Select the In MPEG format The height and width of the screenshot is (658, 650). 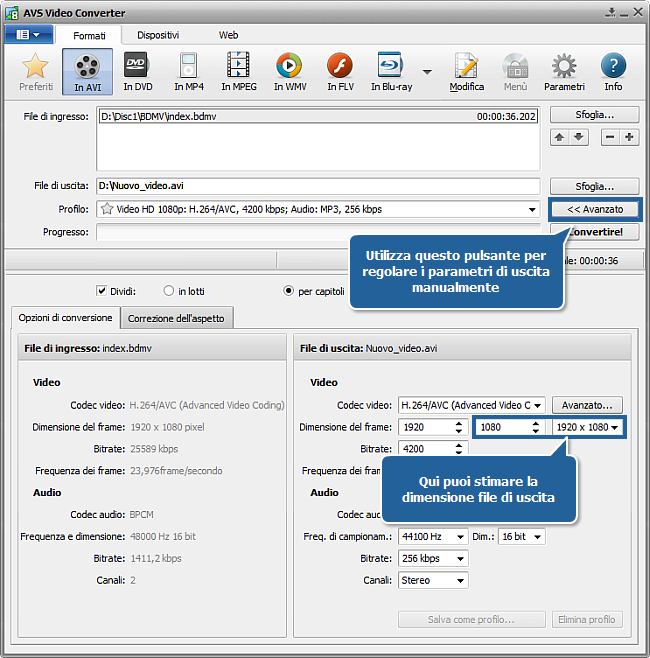[239, 72]
